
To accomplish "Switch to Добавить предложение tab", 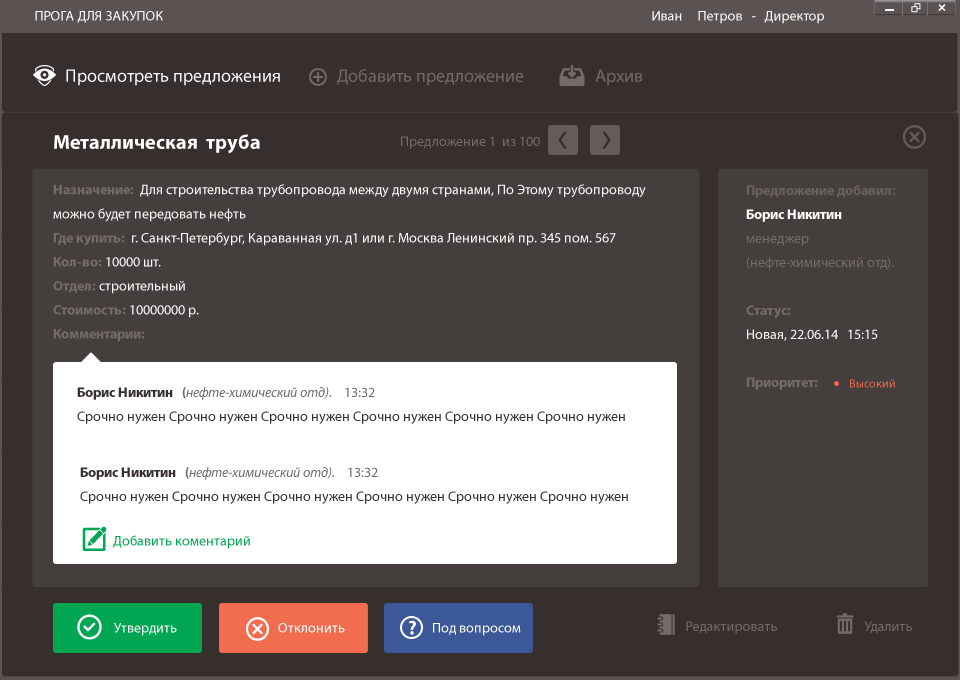I will tap(430, 76).
